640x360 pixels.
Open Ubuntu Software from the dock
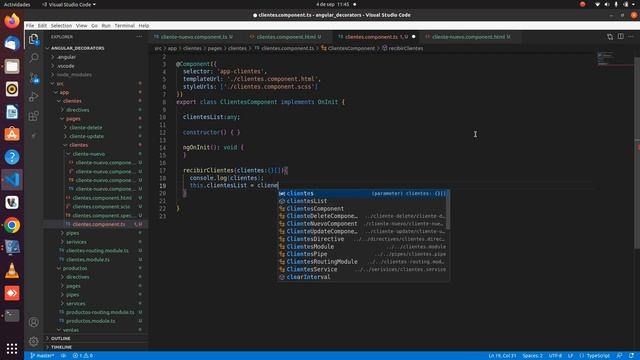click(12, 134)
